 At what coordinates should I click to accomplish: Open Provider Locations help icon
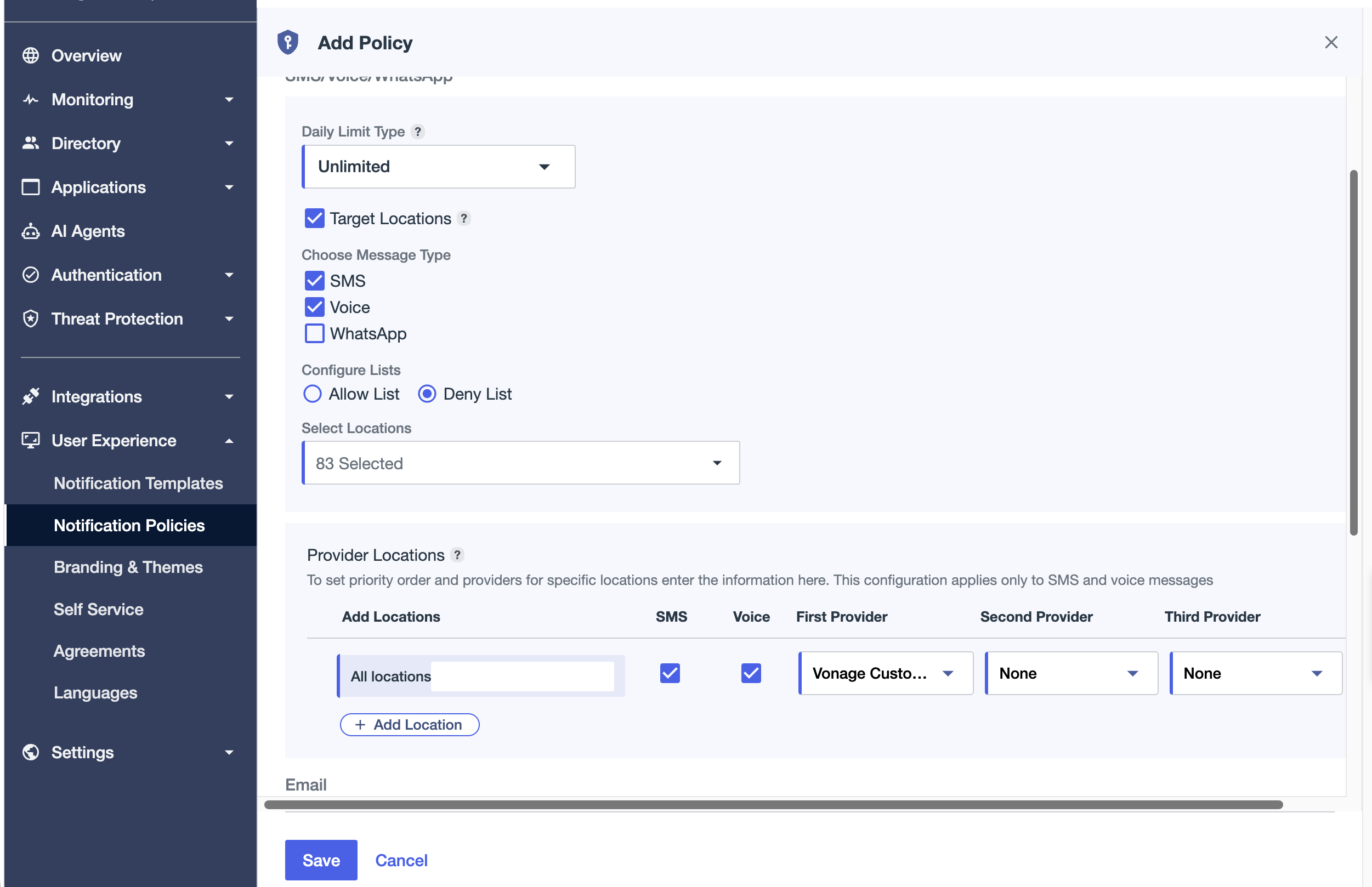coord(457,555)
